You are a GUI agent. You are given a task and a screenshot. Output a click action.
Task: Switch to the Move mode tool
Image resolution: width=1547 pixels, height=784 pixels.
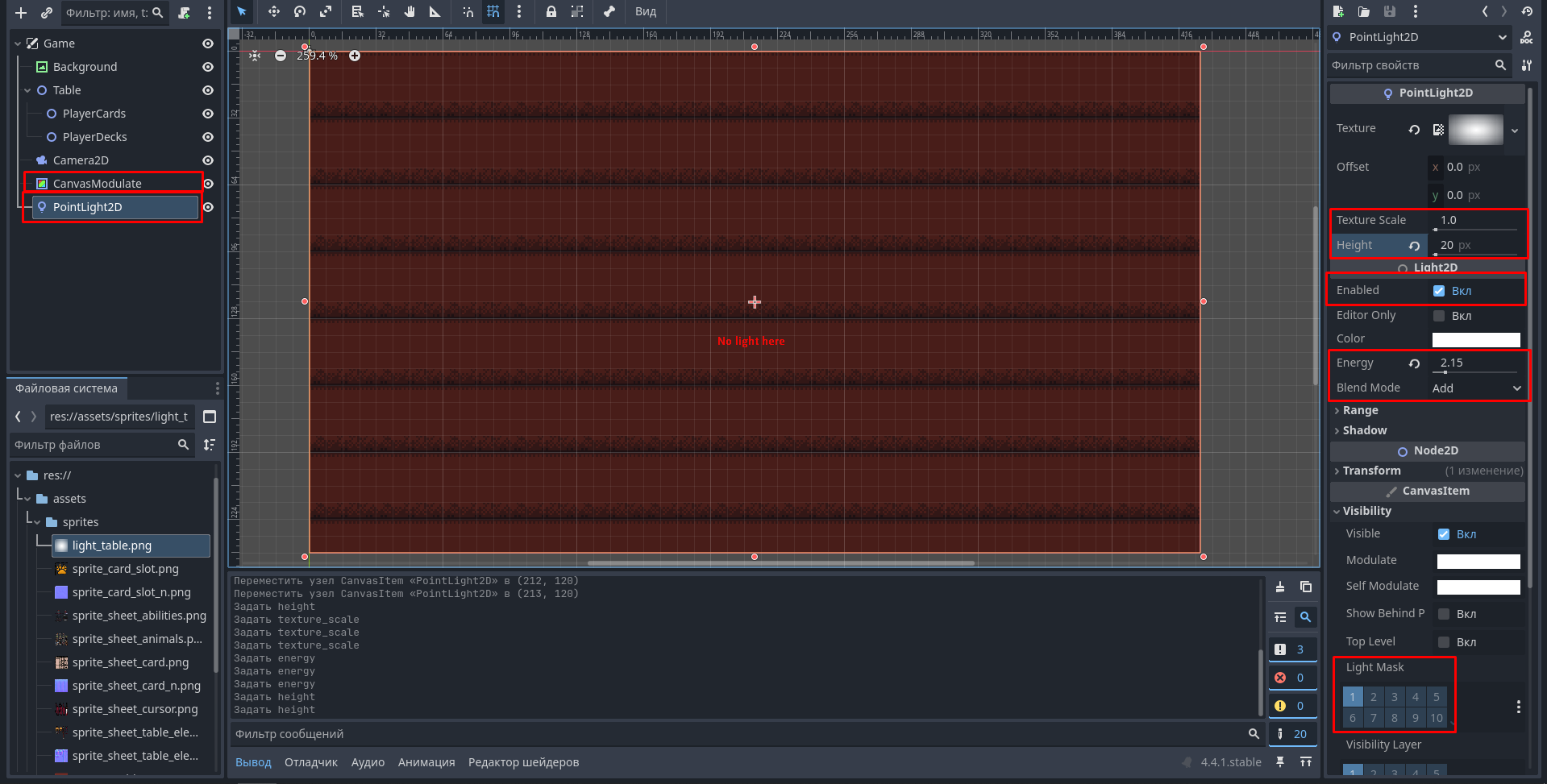(x=274, y=11)
